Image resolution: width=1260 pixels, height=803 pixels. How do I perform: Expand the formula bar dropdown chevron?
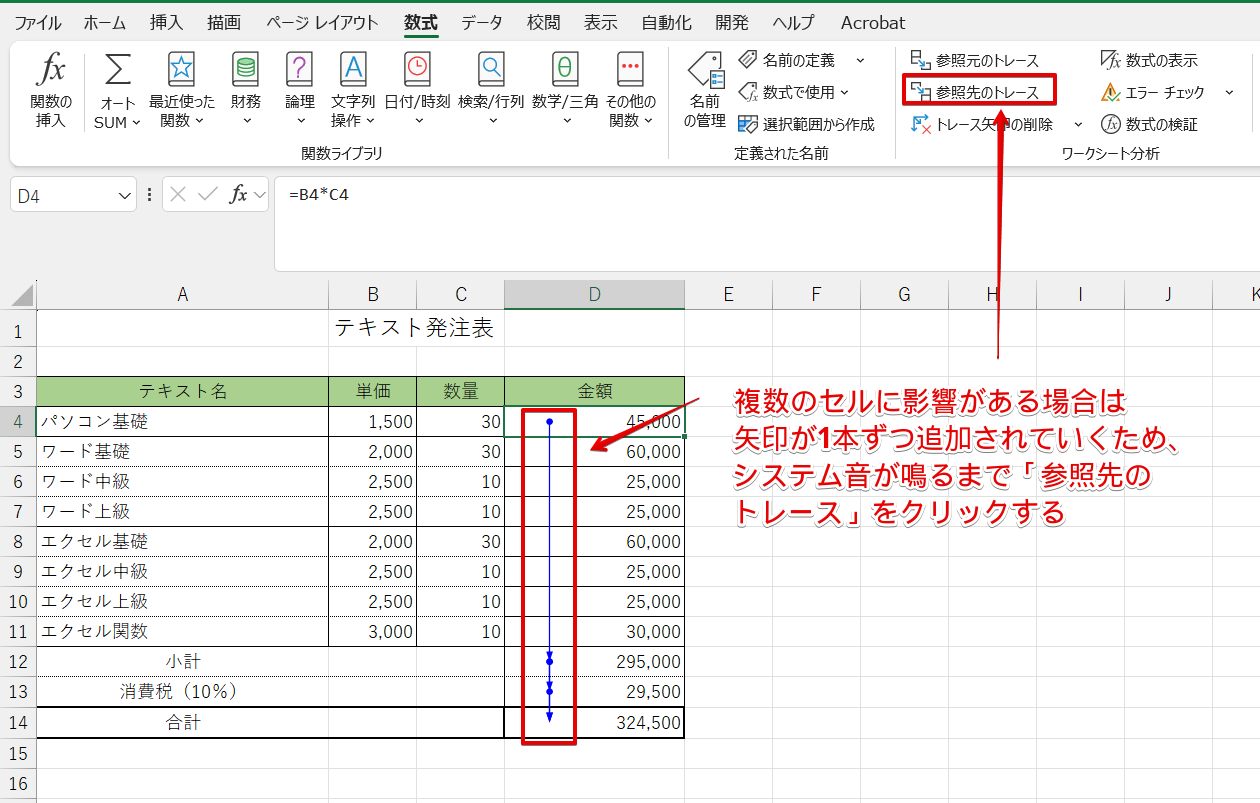(x=260, y=195)
